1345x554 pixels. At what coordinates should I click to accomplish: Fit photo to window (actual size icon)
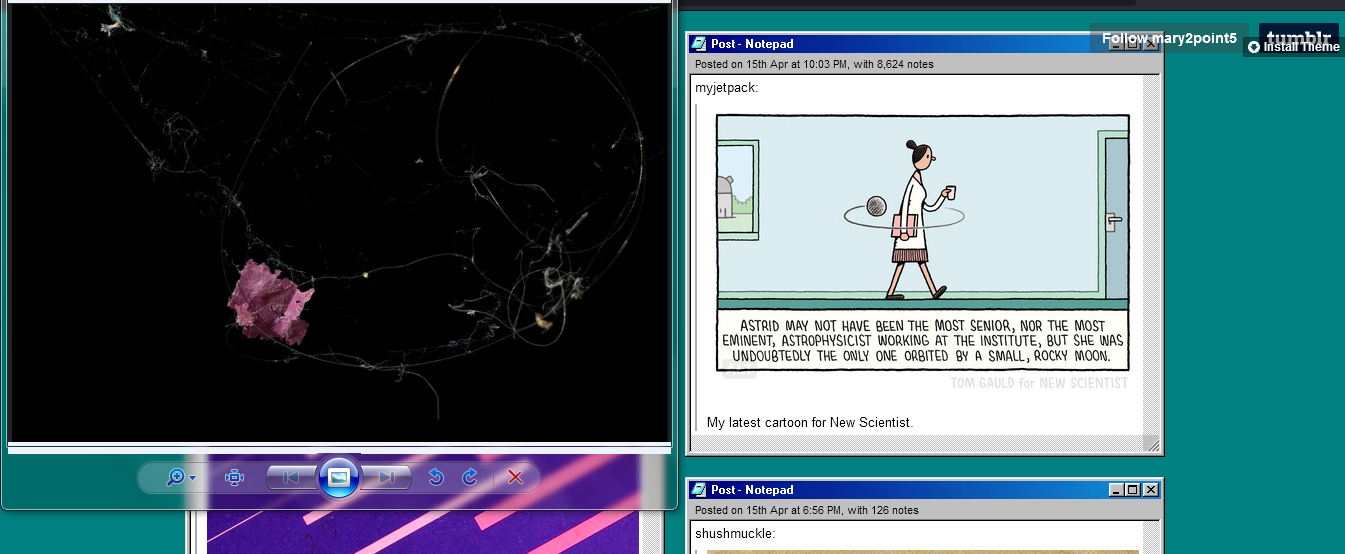point(235,478)
